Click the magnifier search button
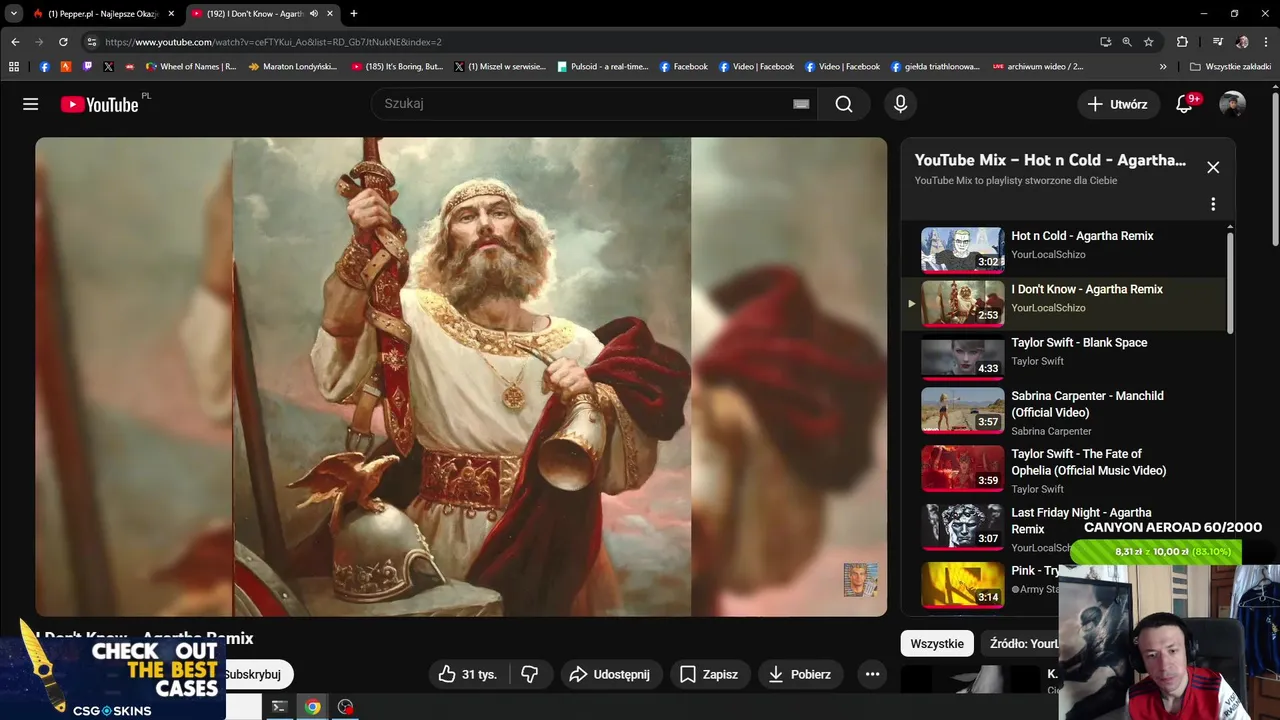The width and height of the screenshot is (1280, 720). (844, 104)
